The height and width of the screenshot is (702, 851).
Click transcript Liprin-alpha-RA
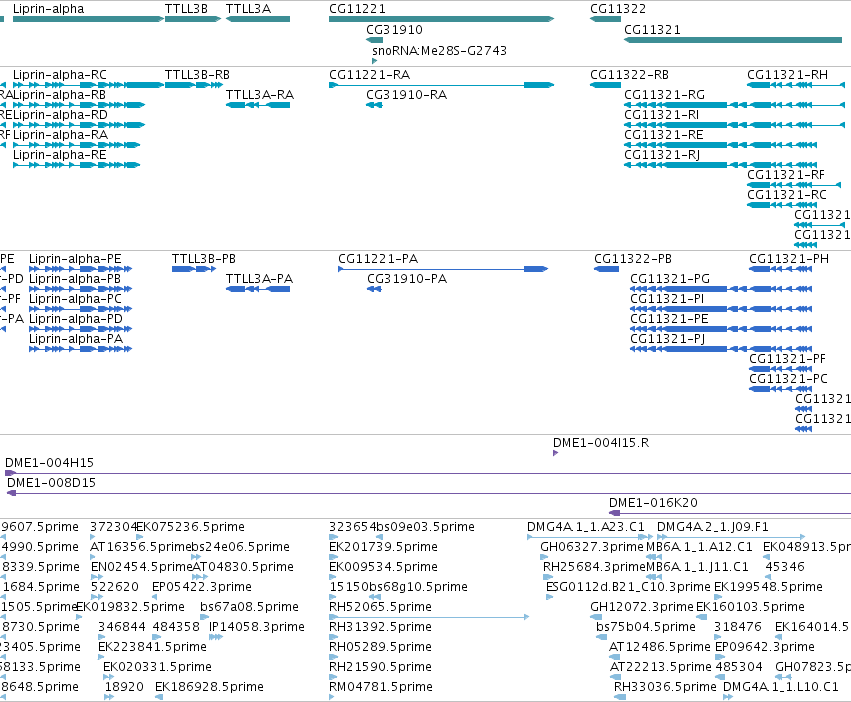click(x=77, y=145)
